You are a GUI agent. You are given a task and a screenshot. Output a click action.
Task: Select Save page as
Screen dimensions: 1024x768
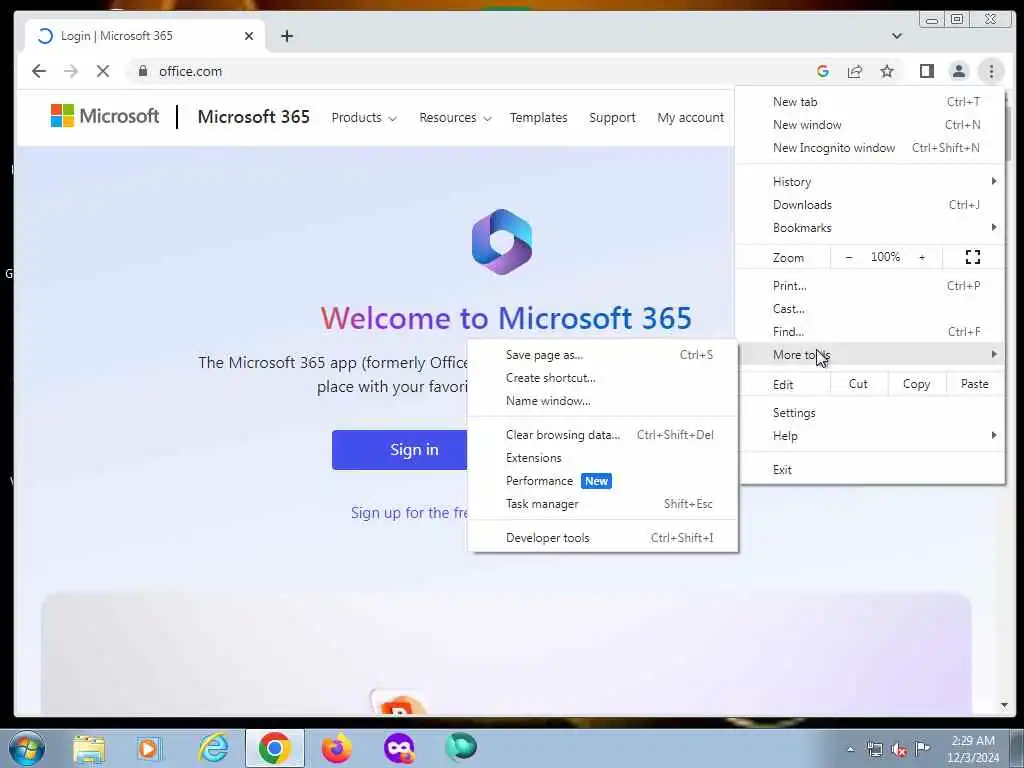point(603,355)
